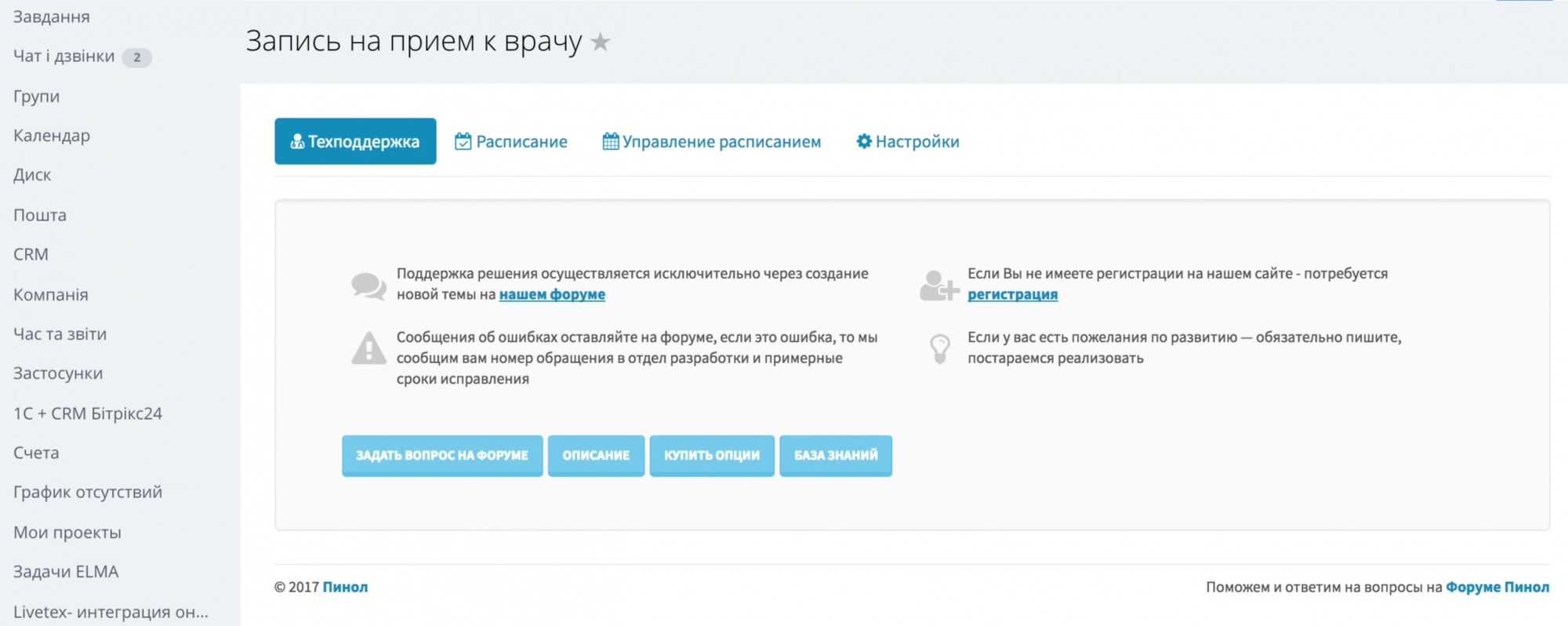Open Календар from the sidebar menu
1568x626 pixels.
[x=52, y=136]
